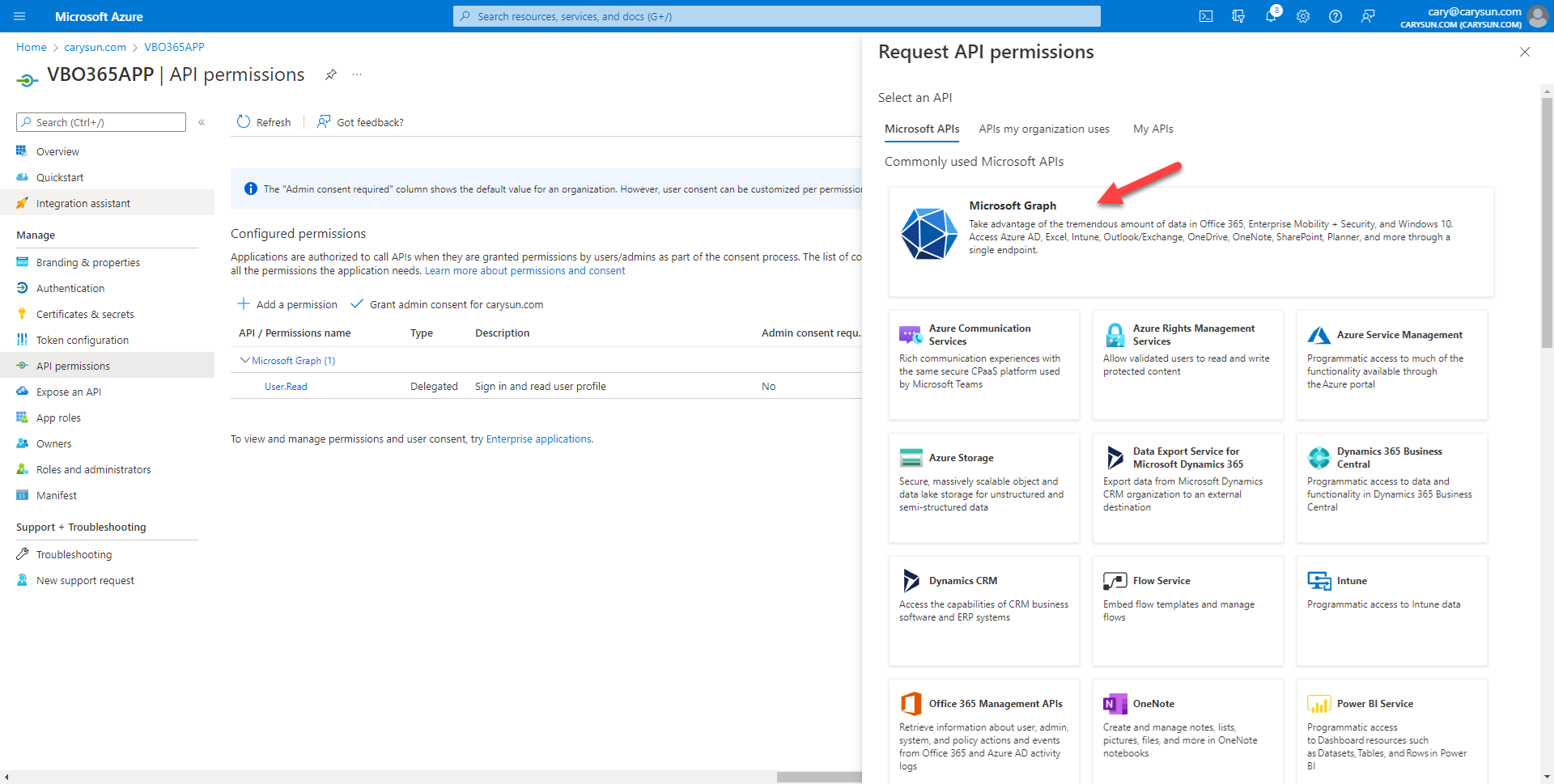
Task: Select the Microsoft Graph API card
Action: tap(1191, 242)
